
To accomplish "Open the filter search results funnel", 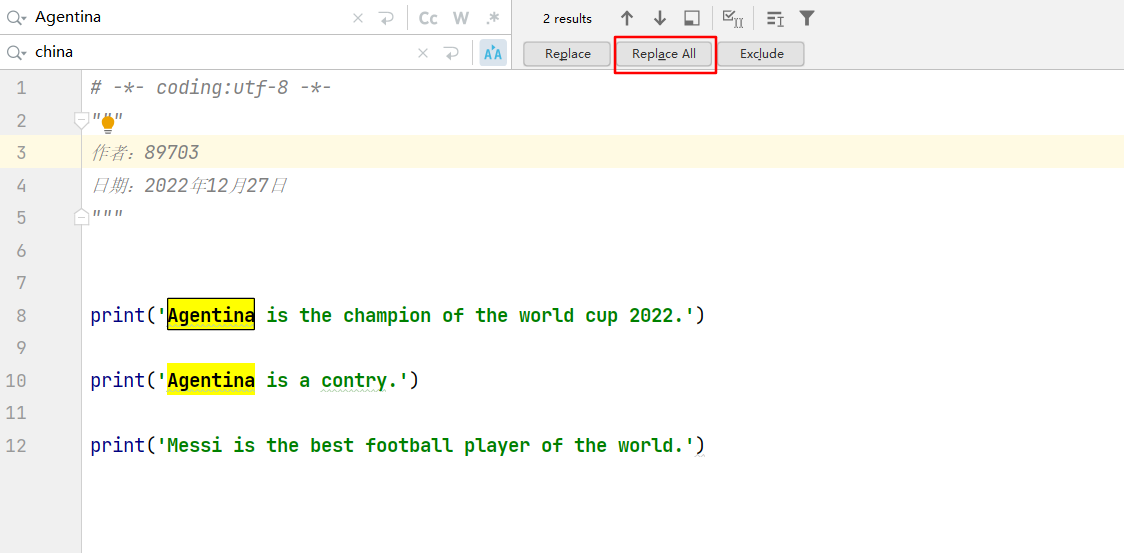I will (807, 18).
